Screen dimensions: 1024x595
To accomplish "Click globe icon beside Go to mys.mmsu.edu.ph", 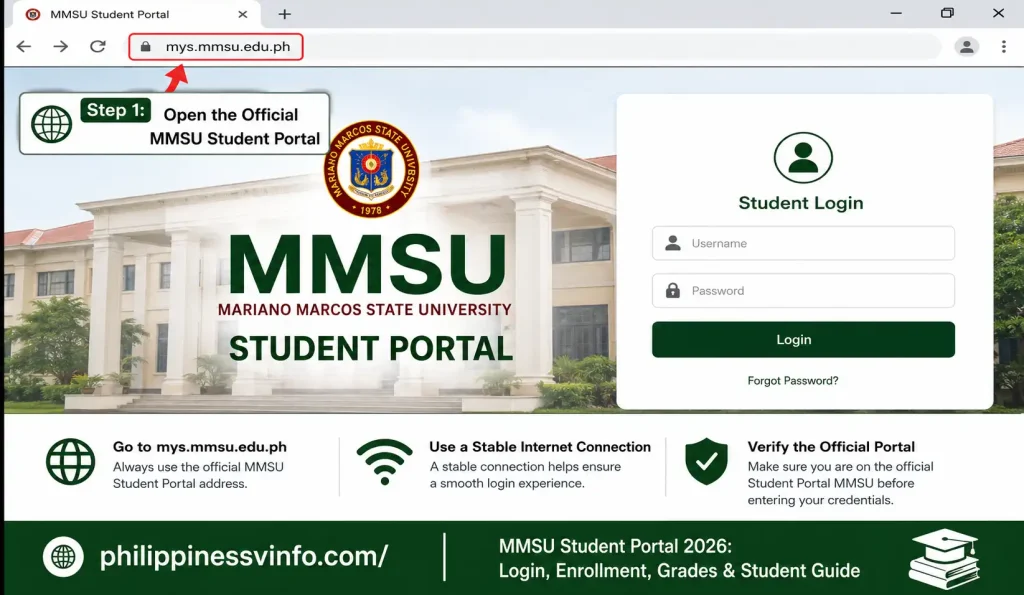I will click(x=71, y=461).
